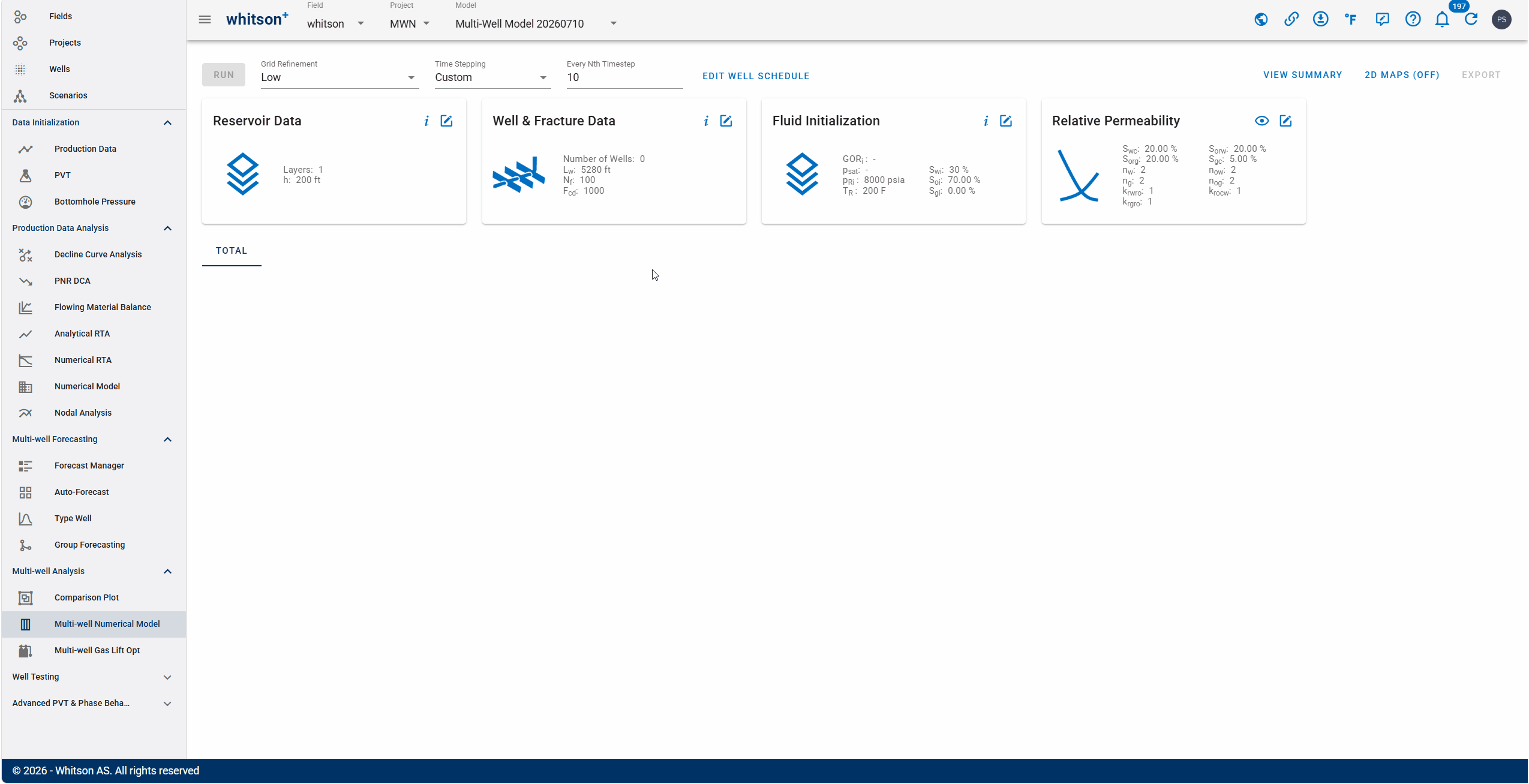Image resolution: width=1529 pixels, height=784 pixels.
Task: Go to Projects in sidebar
Action: 93,43
